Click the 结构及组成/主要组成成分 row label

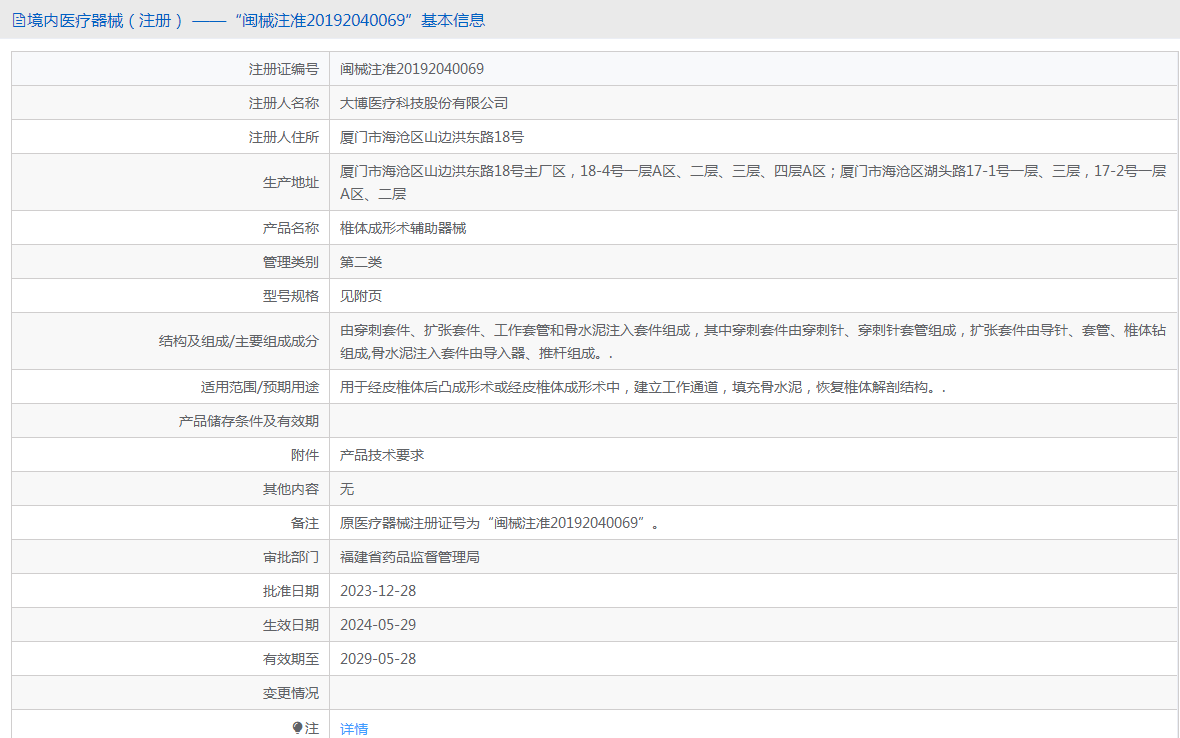point(238,341)
